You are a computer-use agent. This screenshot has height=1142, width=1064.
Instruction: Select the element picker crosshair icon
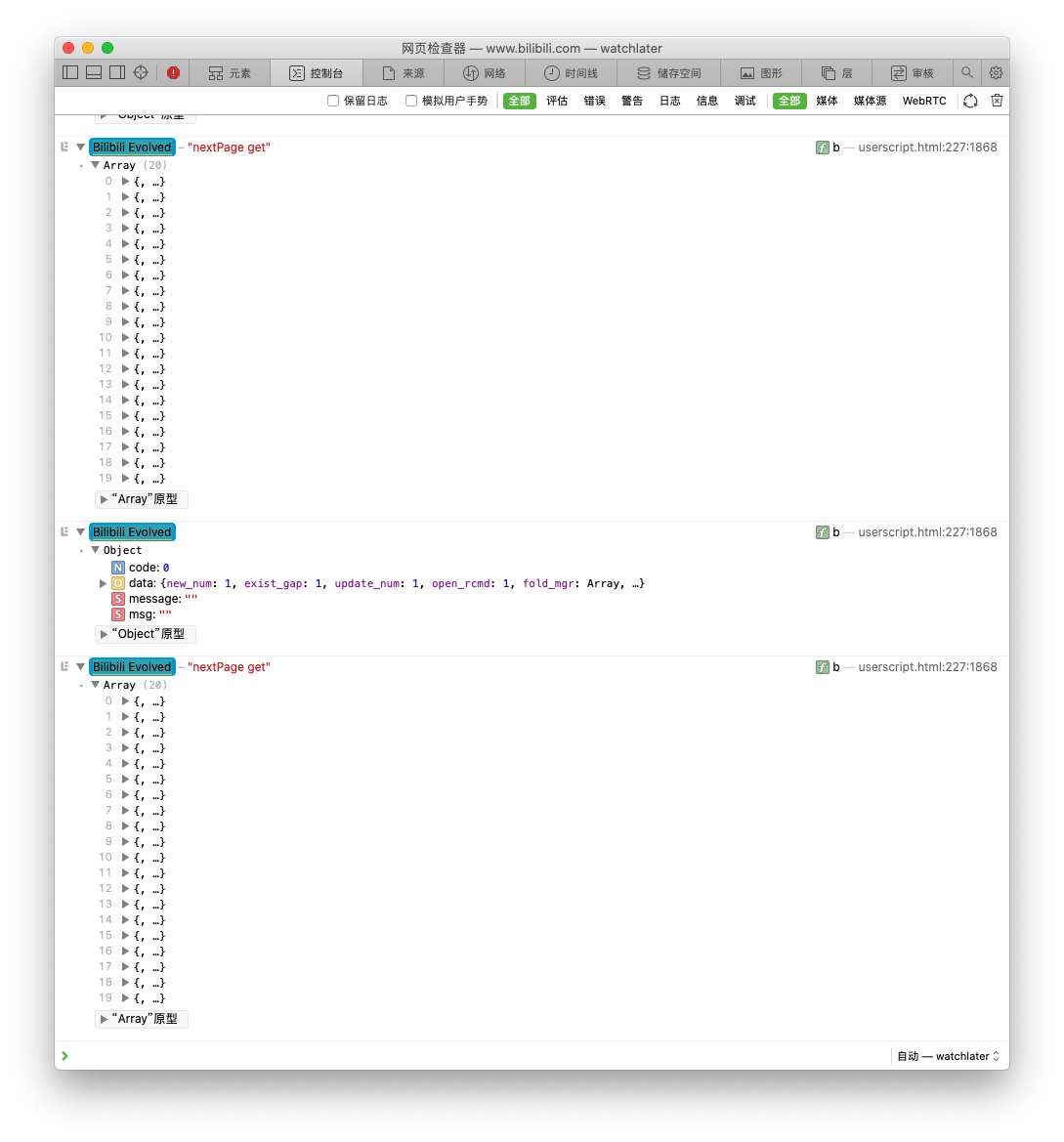point(140,72)
